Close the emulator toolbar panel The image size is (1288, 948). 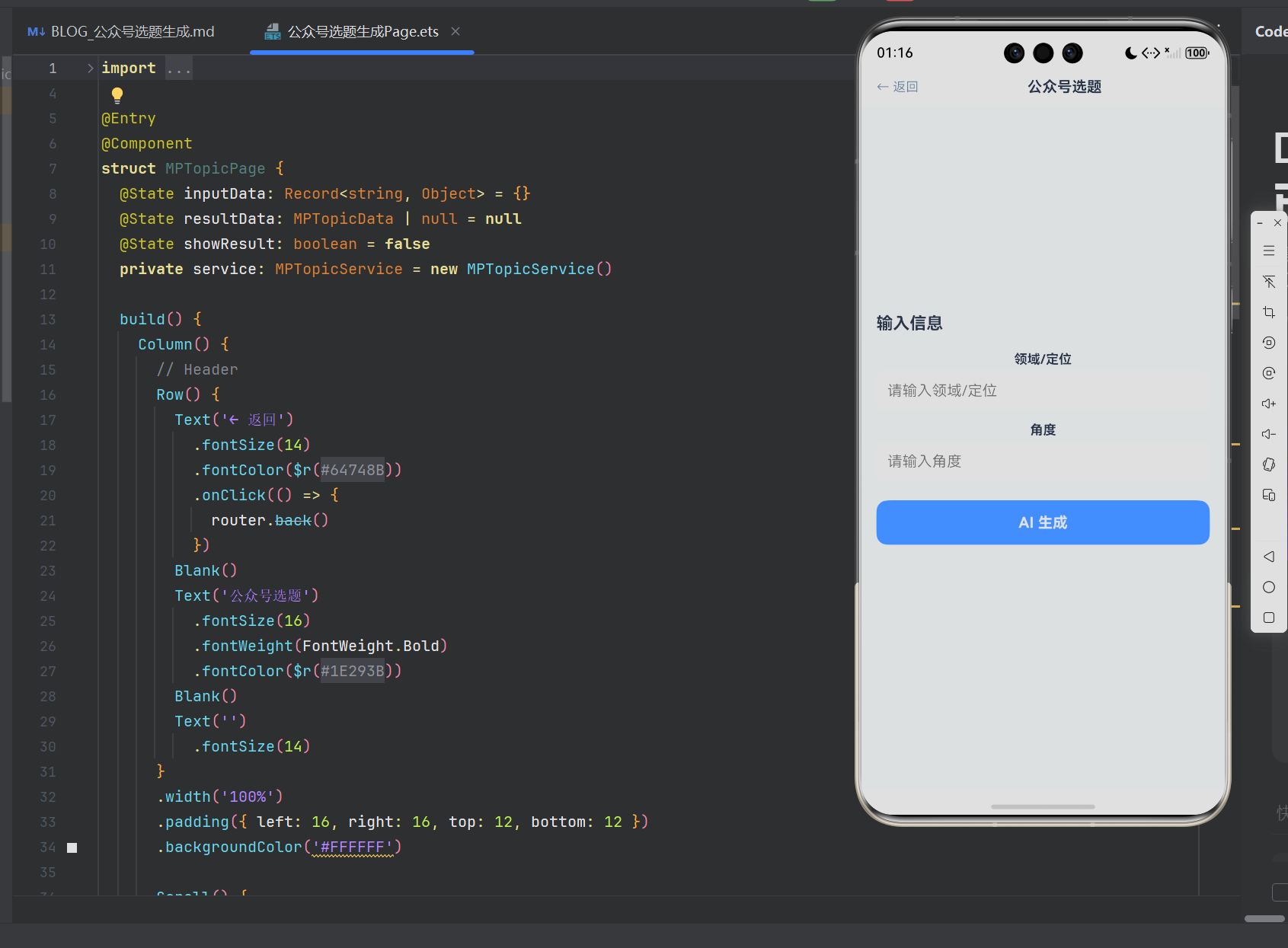(x=1278, y=223)
